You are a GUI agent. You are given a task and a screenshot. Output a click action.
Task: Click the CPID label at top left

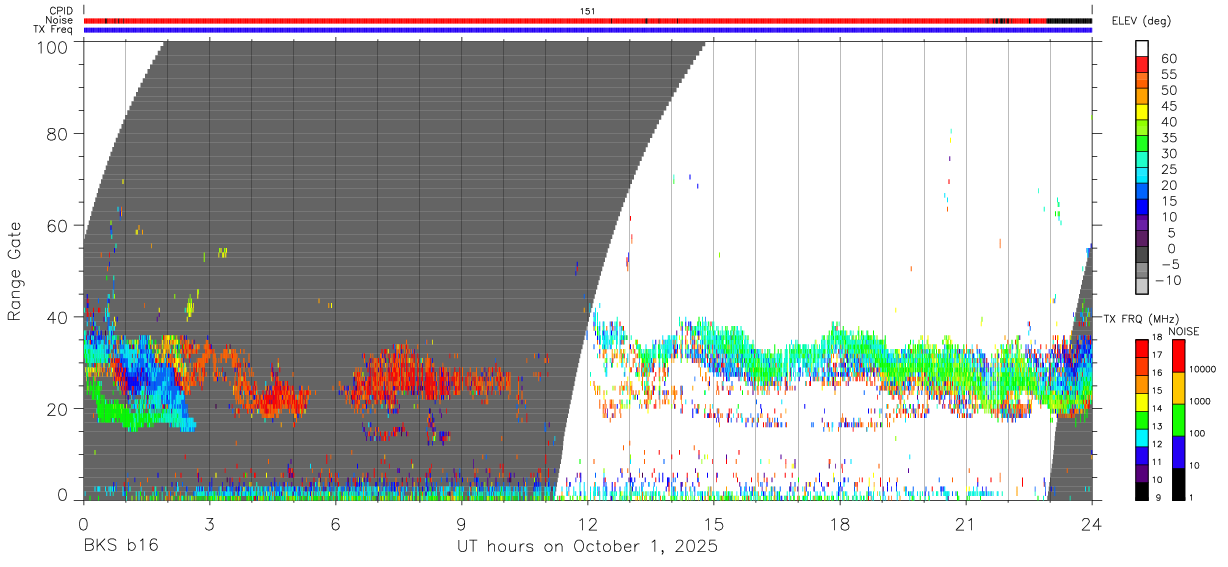pyautogui.click(x=60, y=11)
